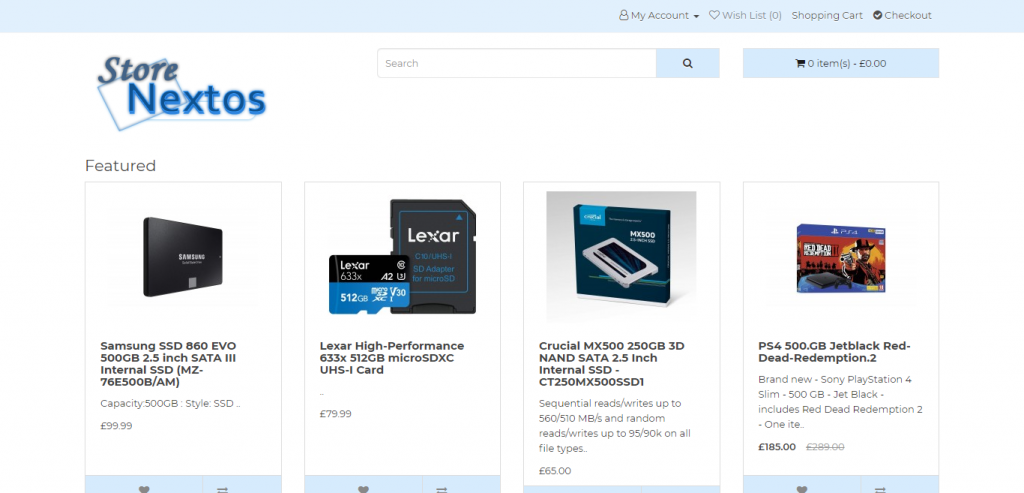Viewport: 1024px width, 493px height.
Task: Click the Store Nextos logo
Action: [x=182, y=93]
